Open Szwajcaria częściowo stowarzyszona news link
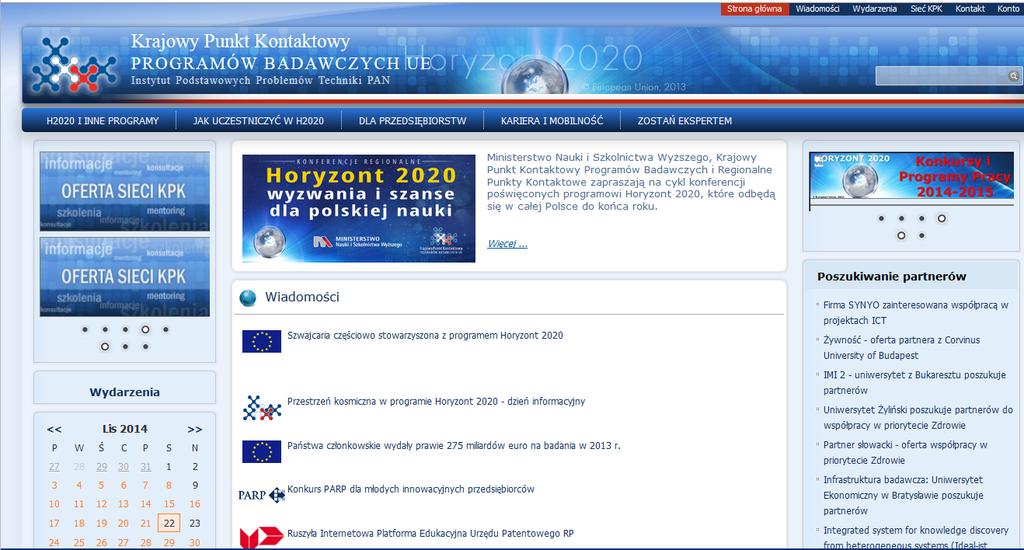The width and height of the screenshot is (1024, 550). coord(425,336)
